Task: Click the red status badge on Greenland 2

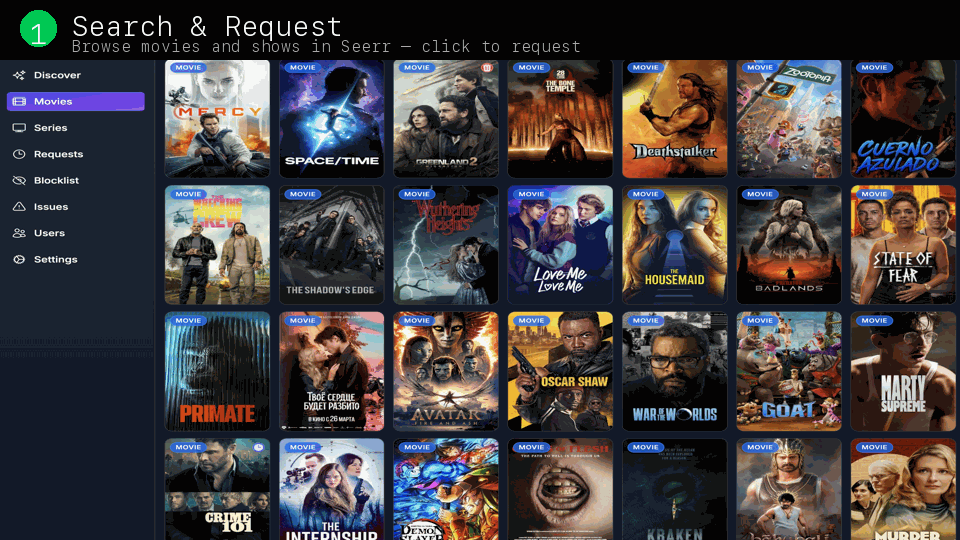Action: (x=487, y=68)
